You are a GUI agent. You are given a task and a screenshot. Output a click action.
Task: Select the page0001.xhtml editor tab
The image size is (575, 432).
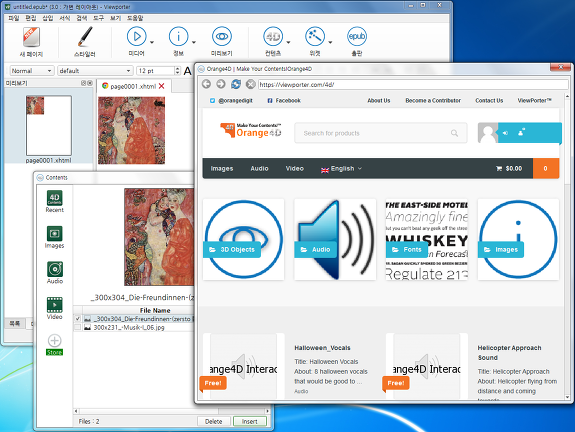click(x=133, y=86)
